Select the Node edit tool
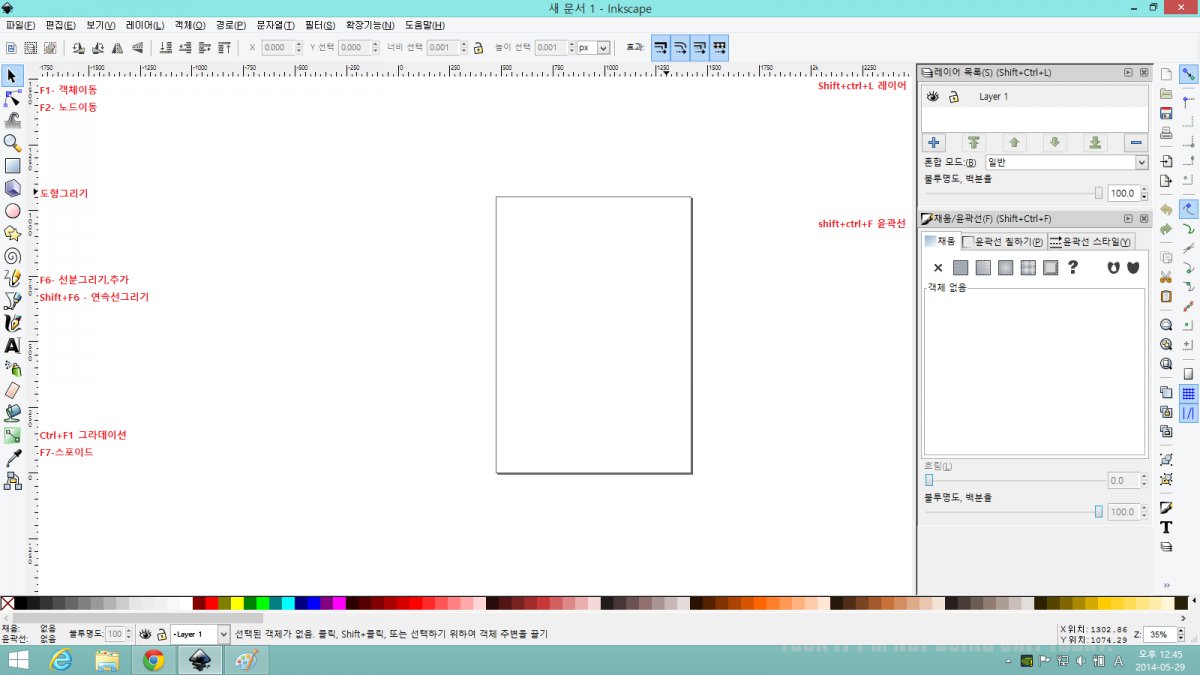1200x675 pixels. pos(13,98)
